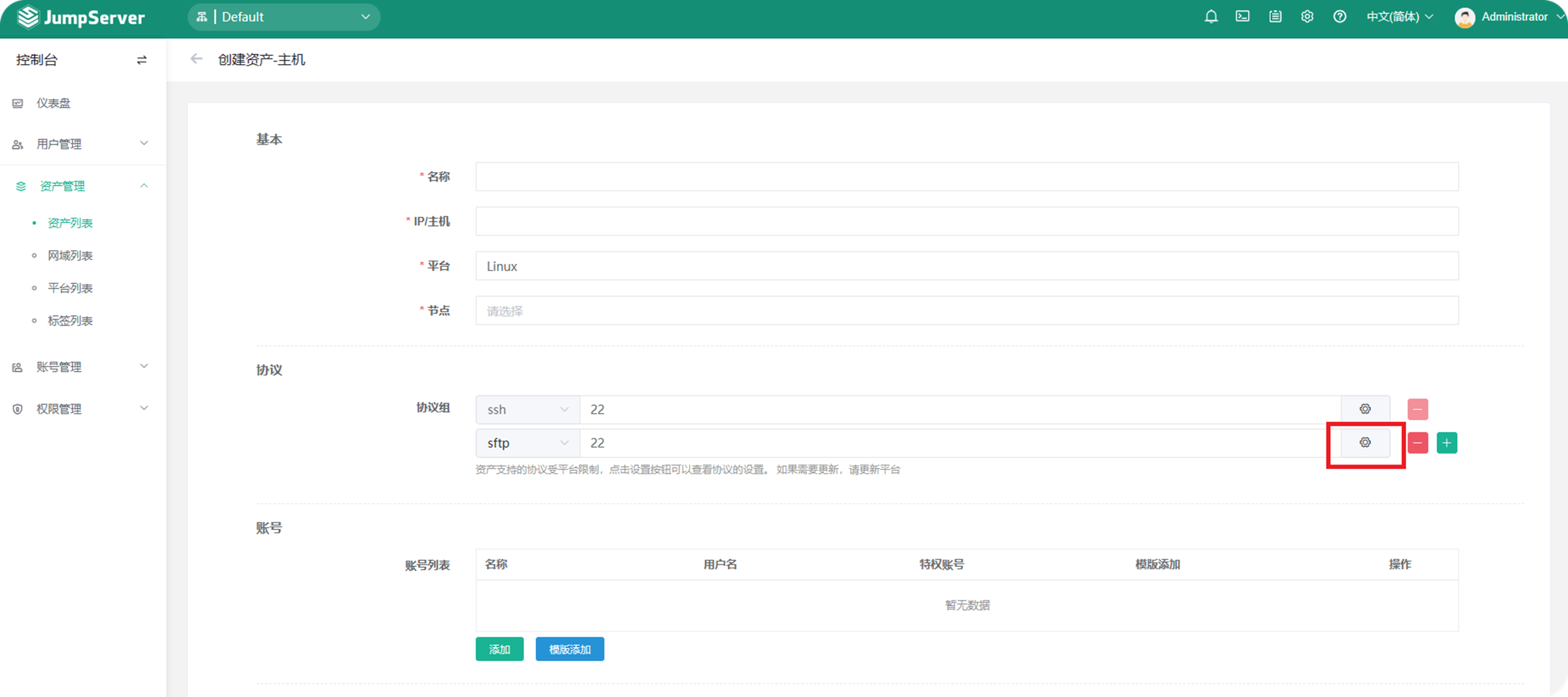1568x697 pixels.
Task: Add a new protocol row
Action: click(x=1446, y=443)
